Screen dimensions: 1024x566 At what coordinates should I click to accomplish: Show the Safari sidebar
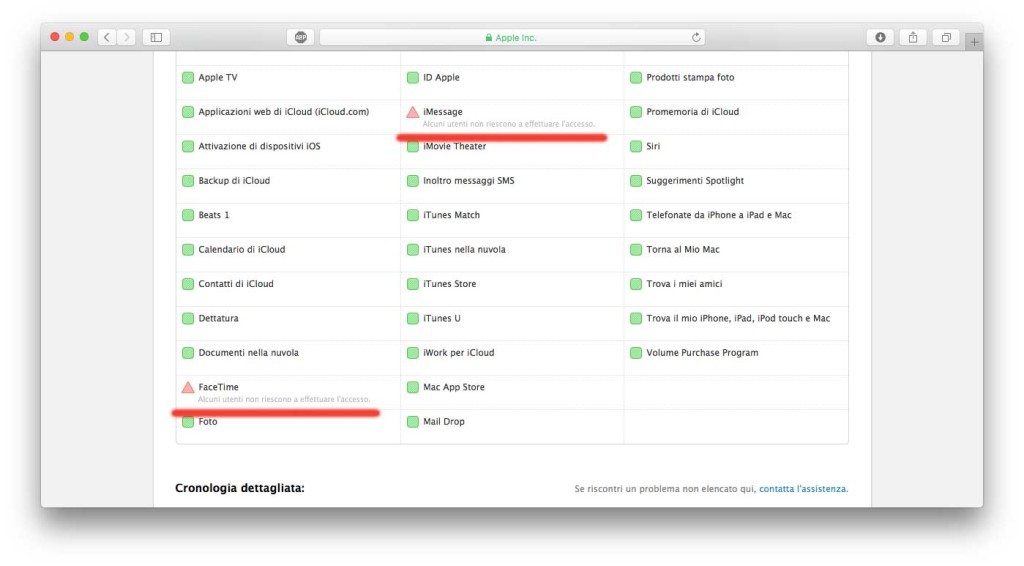pos(156,37)
